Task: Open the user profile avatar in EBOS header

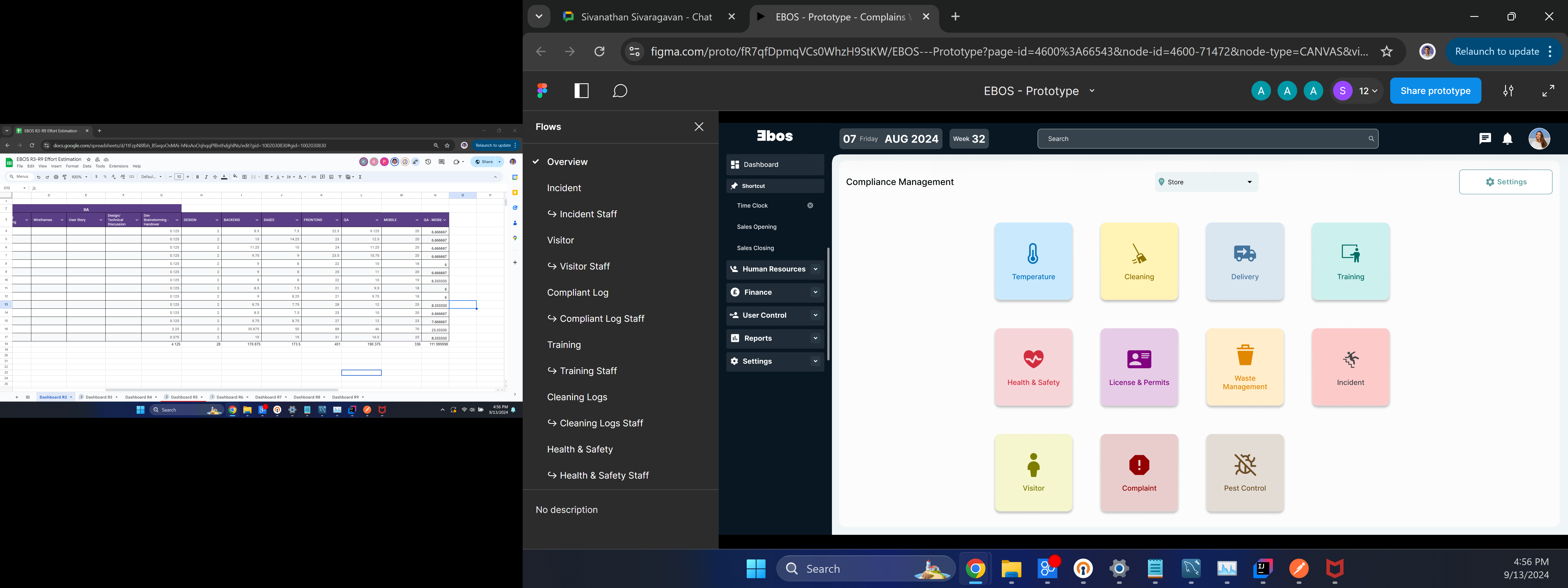Action: point(1539,139)
